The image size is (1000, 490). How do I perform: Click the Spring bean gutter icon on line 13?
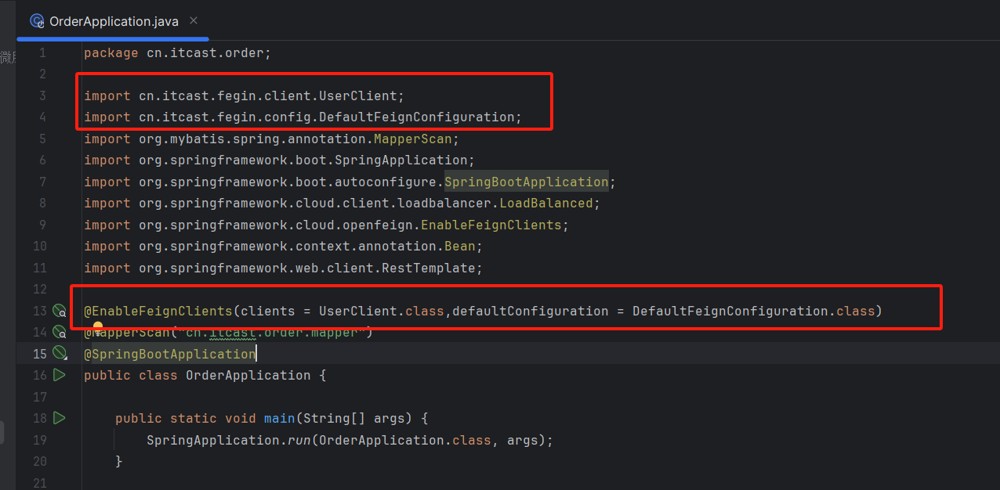59,311
